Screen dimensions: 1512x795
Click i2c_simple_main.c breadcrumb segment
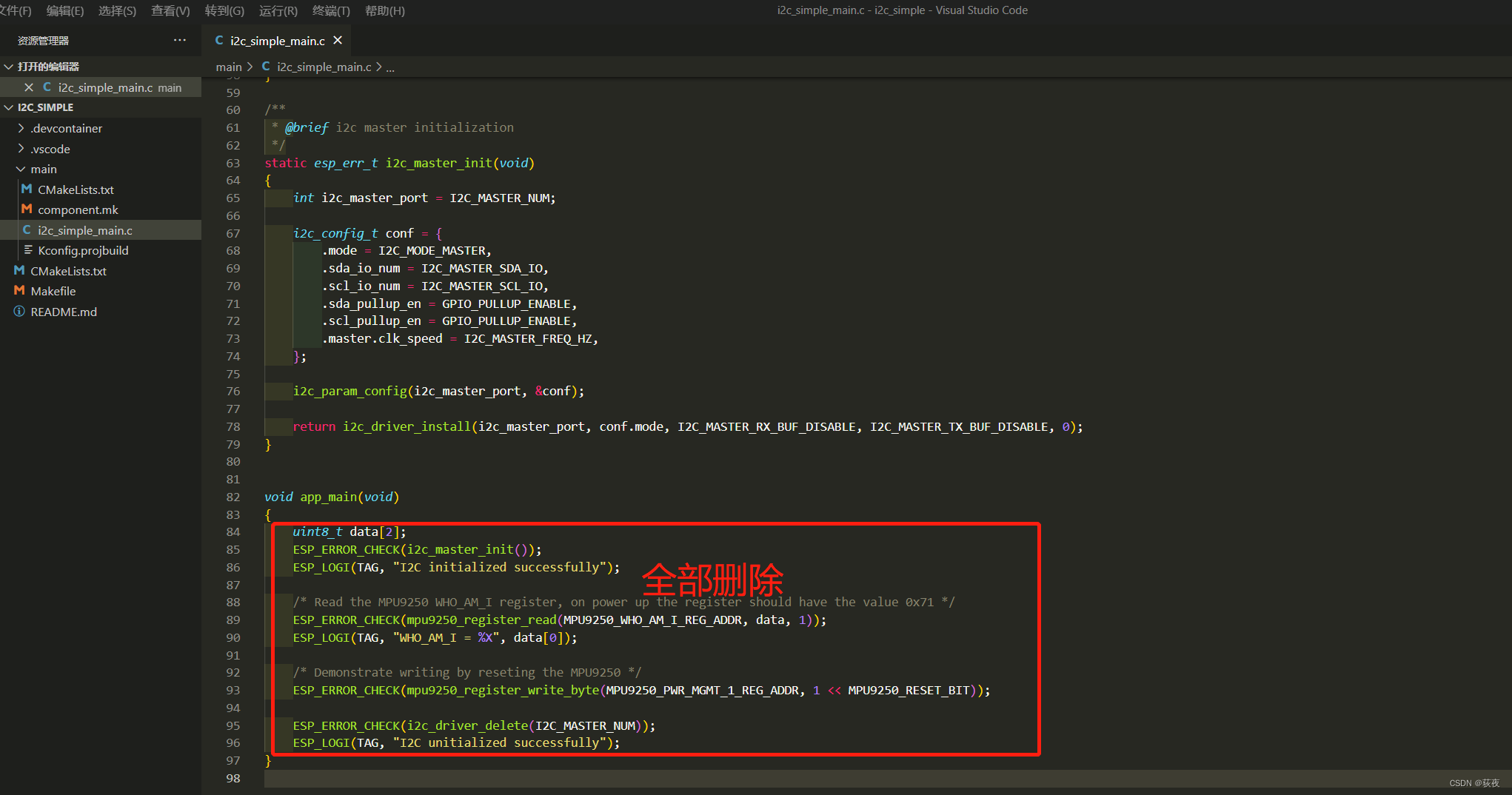coord(324,67)
